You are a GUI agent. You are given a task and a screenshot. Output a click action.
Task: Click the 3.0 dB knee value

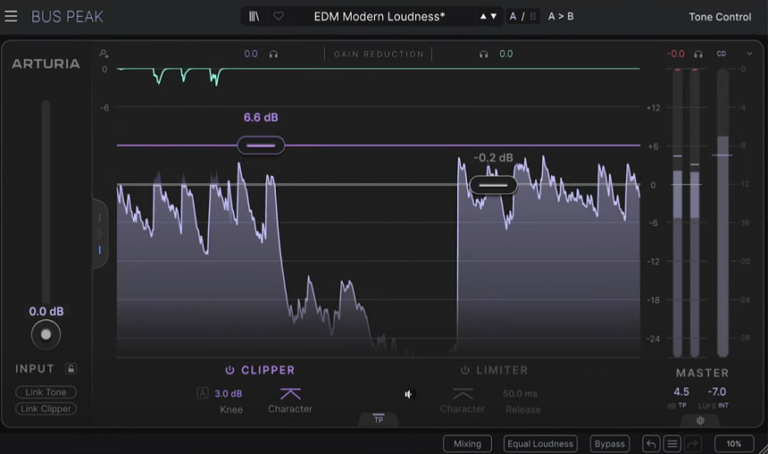228,393
